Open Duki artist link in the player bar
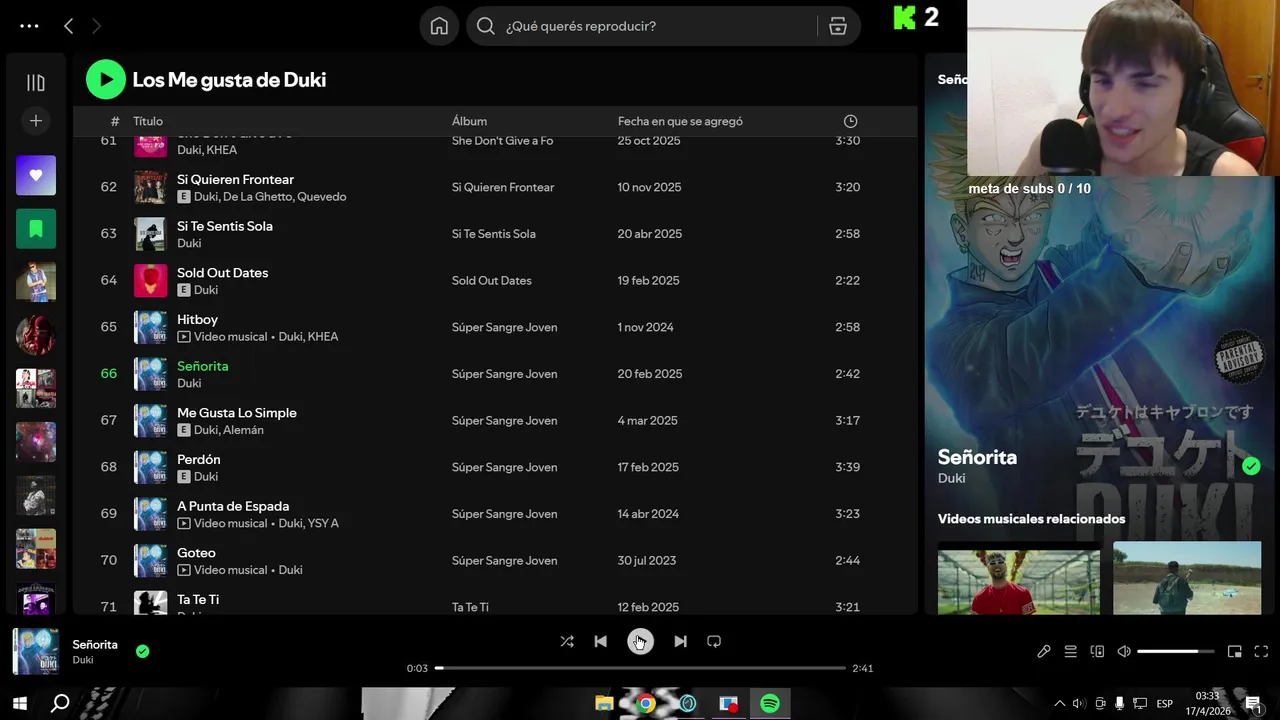Image resolution: width=1280 pixels, height=720 pixels. click(83, 660)
